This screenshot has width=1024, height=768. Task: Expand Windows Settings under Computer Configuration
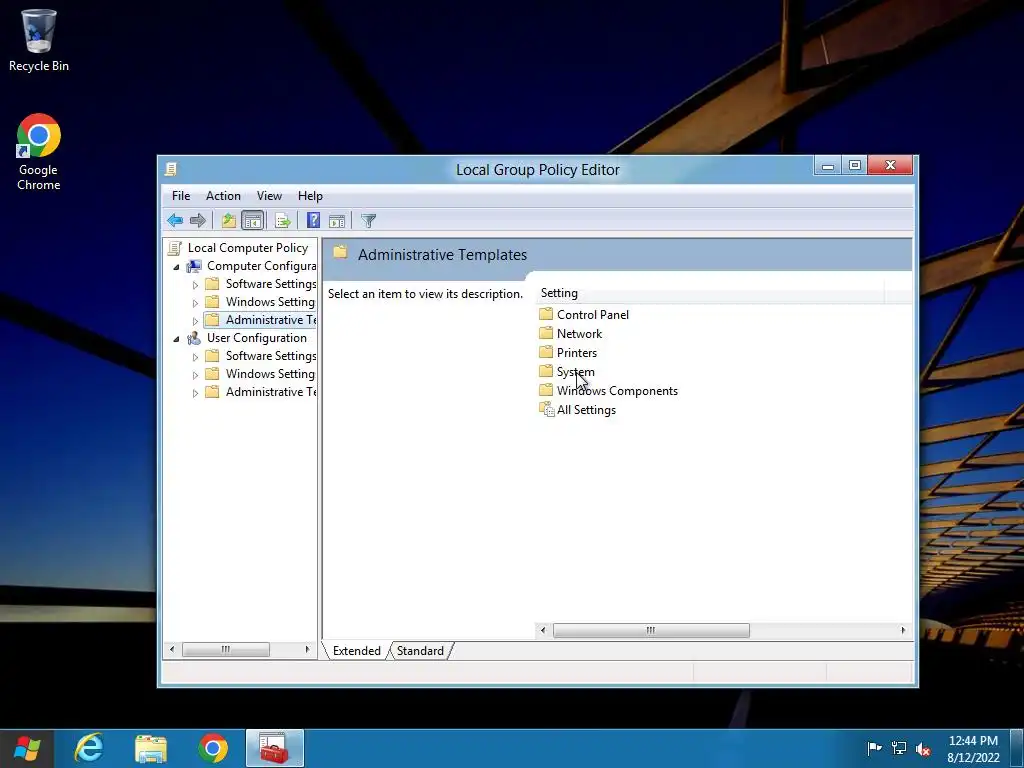tap(195, 303)
